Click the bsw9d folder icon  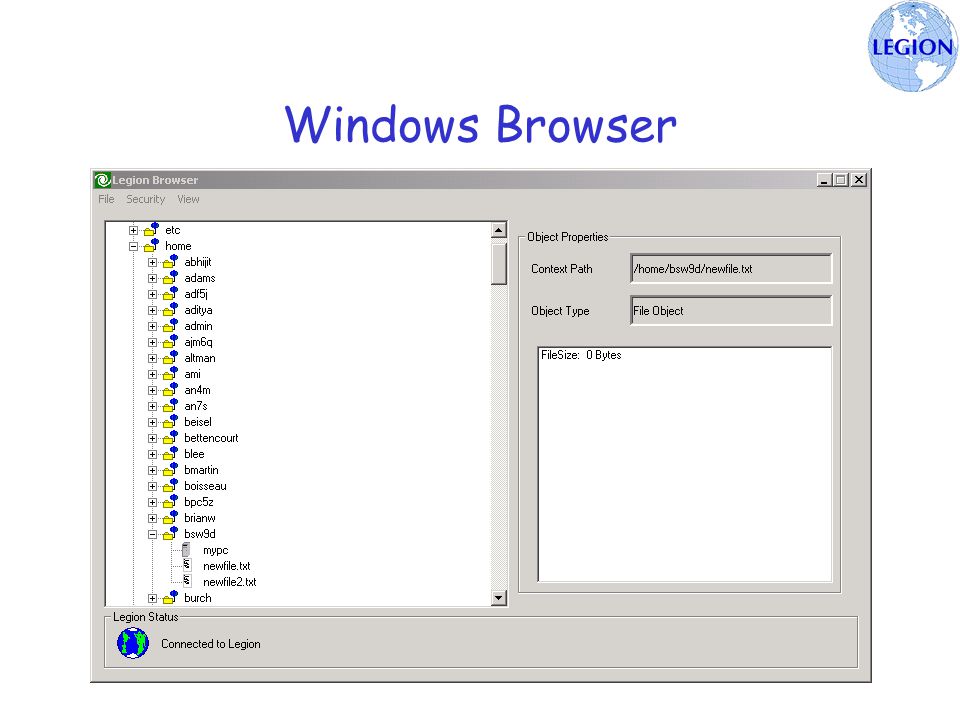pos(170,533)
